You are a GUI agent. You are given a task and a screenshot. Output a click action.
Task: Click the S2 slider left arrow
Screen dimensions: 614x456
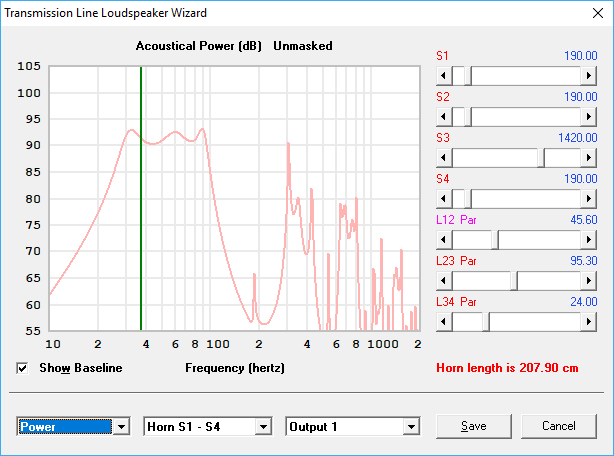click(444, 117)
